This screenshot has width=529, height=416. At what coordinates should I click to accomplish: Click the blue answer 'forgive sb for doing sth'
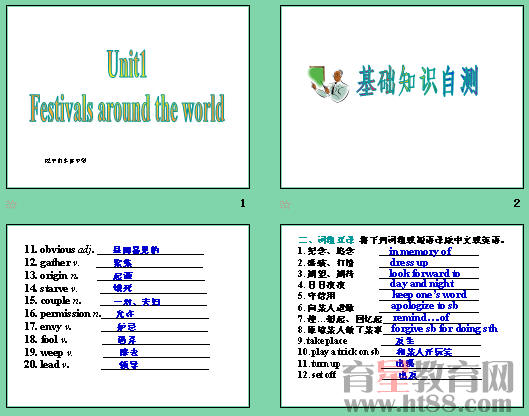click(444, 328)
